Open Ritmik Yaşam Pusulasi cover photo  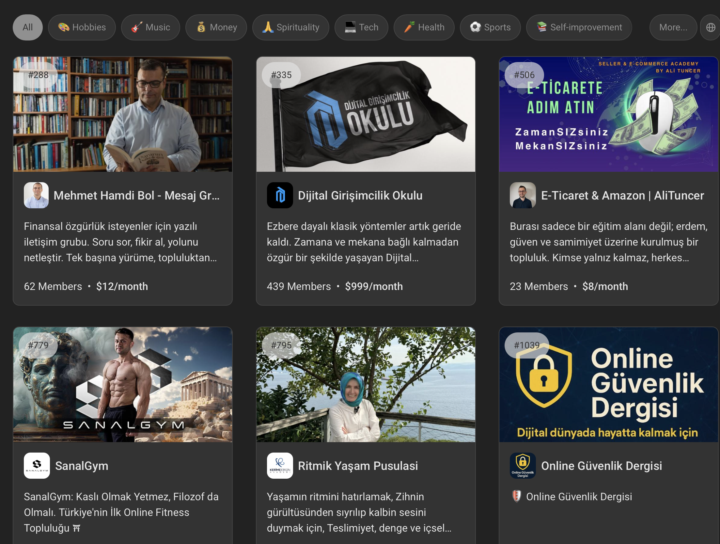[x=366, y=385]
